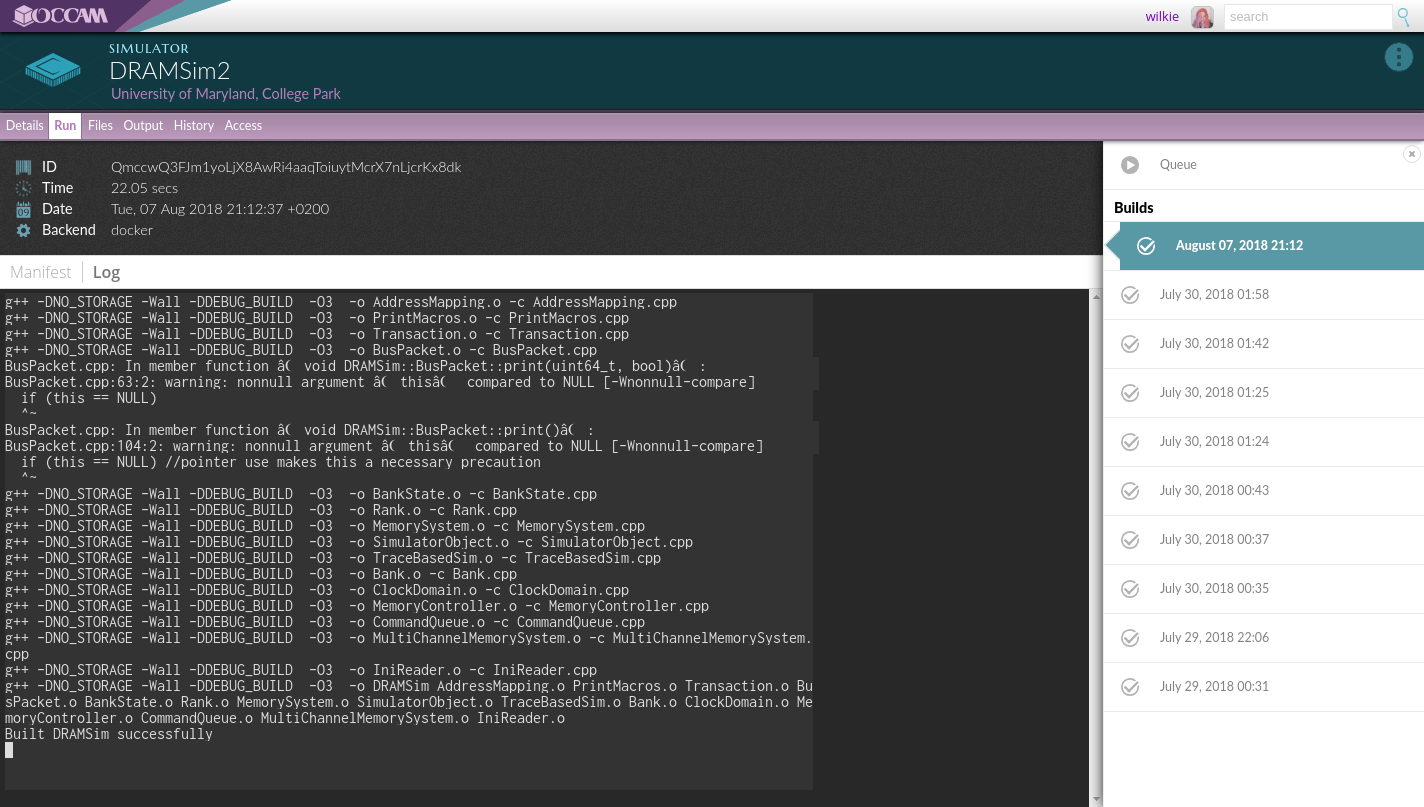Click the DRAMSim2 title heading
Screen dimensions: 1424x807
click(170, 70)
